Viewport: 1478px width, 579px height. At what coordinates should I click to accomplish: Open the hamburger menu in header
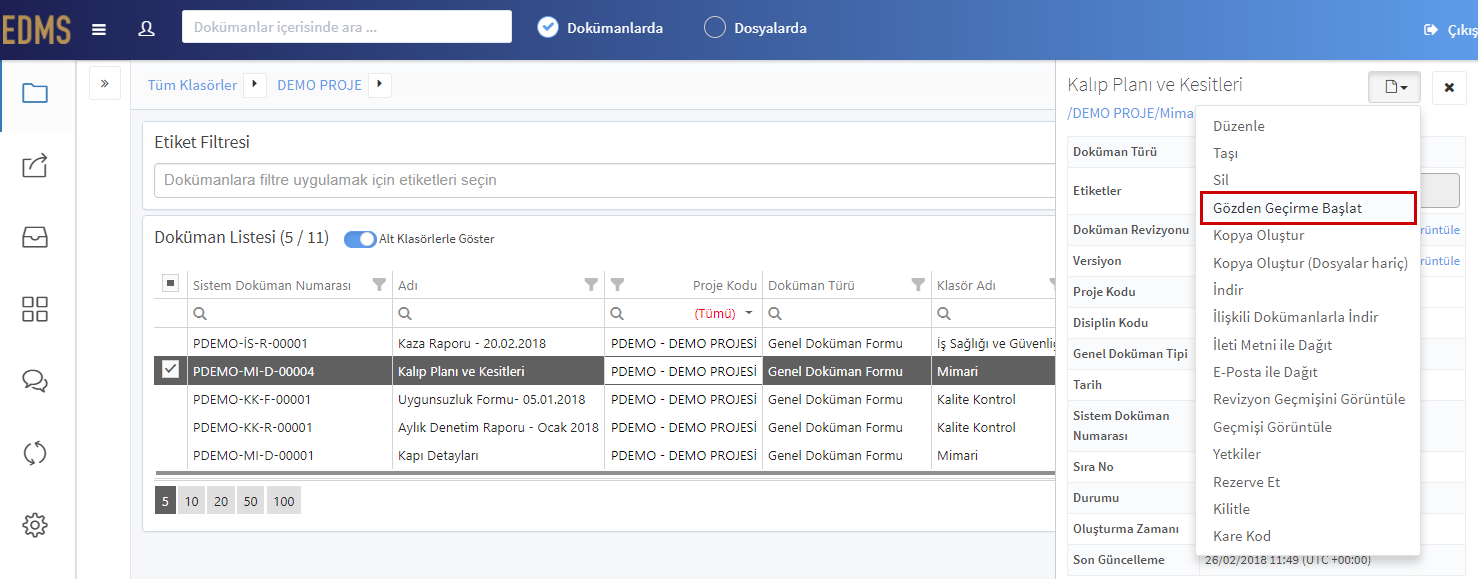click(99, 29)
